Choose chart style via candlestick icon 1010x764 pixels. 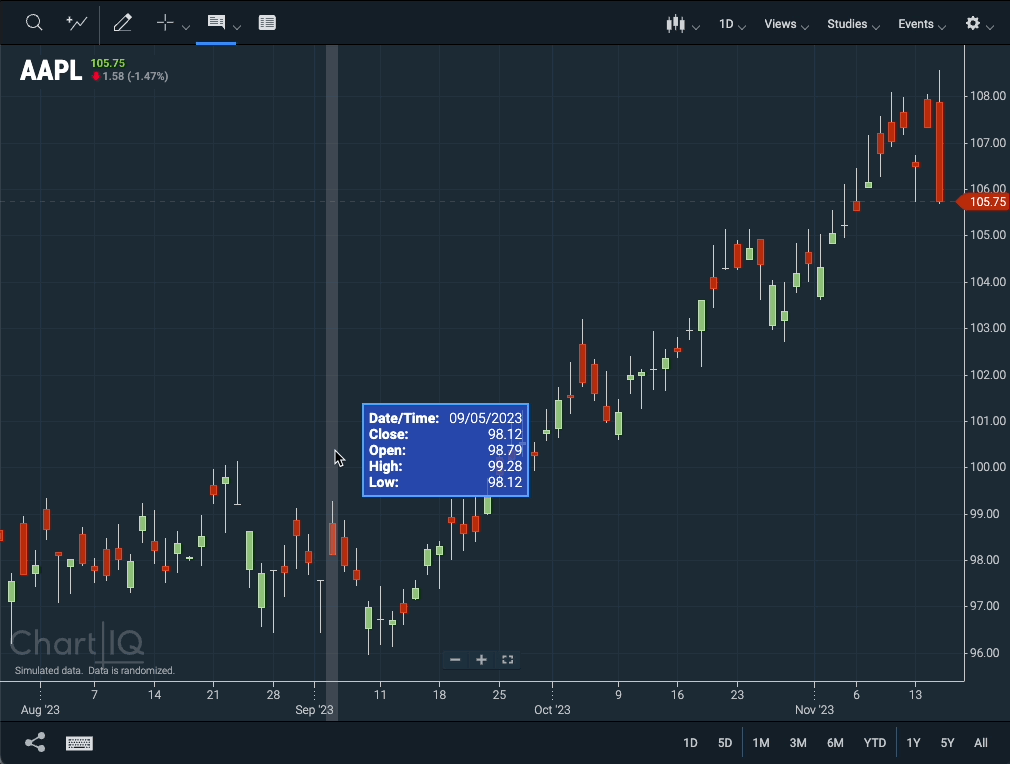pyautogui.click(x=675, y=24)
